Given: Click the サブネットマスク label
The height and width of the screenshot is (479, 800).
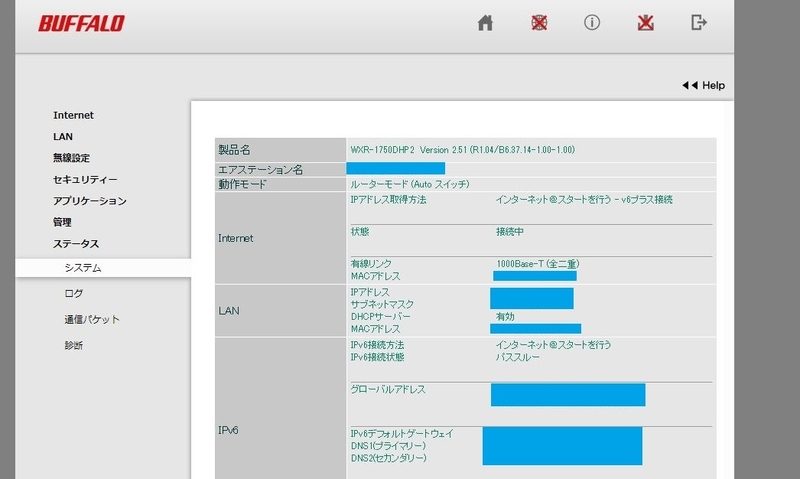Looking at the screenshot, I should pyautogui.click(x=382, y=305).
